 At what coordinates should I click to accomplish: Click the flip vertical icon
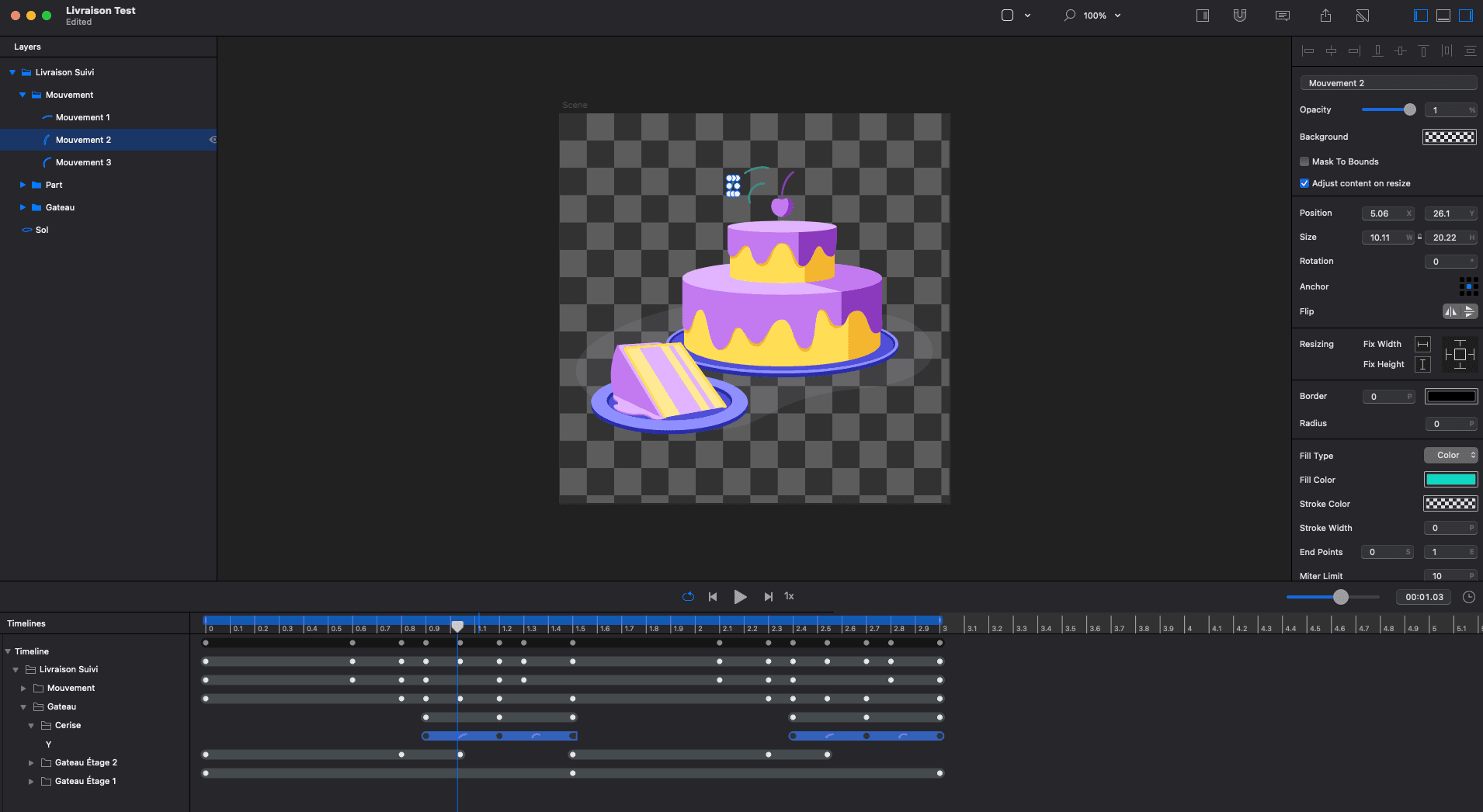(x=1469, y=311)
